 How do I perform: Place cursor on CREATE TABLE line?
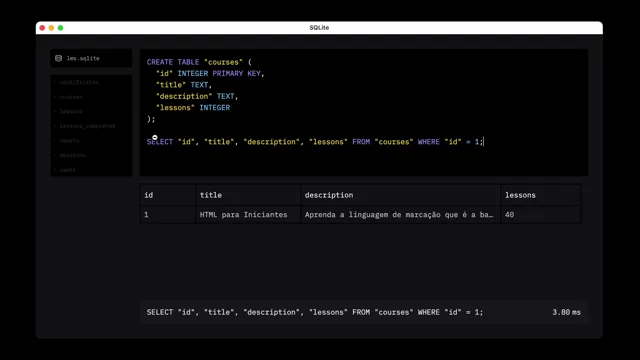pyautogui.click(x=199, y=62)
